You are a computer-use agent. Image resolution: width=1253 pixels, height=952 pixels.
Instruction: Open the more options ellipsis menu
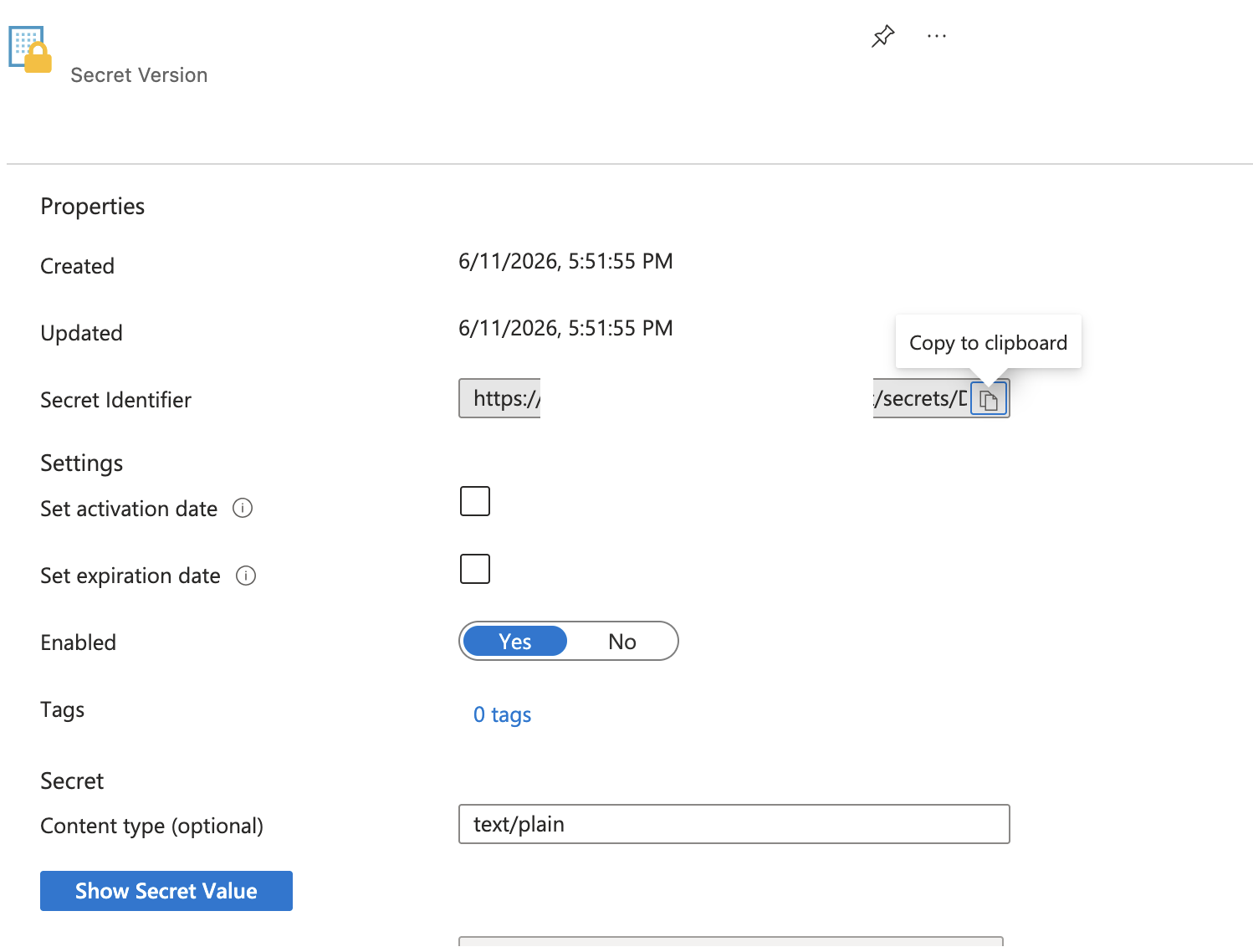pos(937,36)
